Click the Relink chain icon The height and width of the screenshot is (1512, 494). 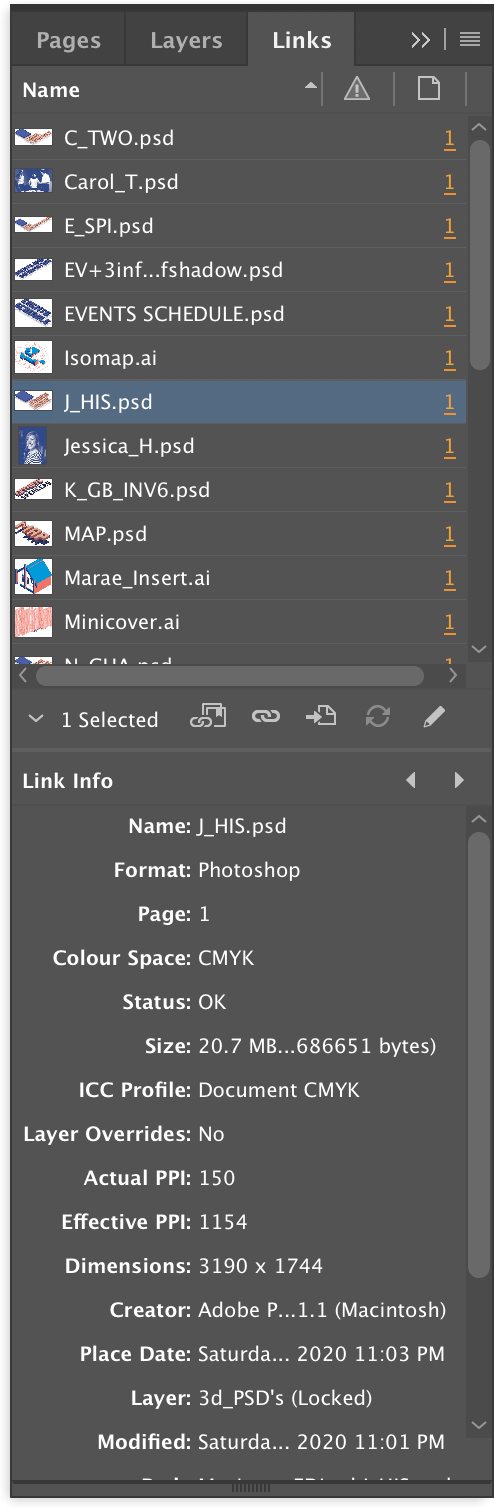[x=265, y=717]
